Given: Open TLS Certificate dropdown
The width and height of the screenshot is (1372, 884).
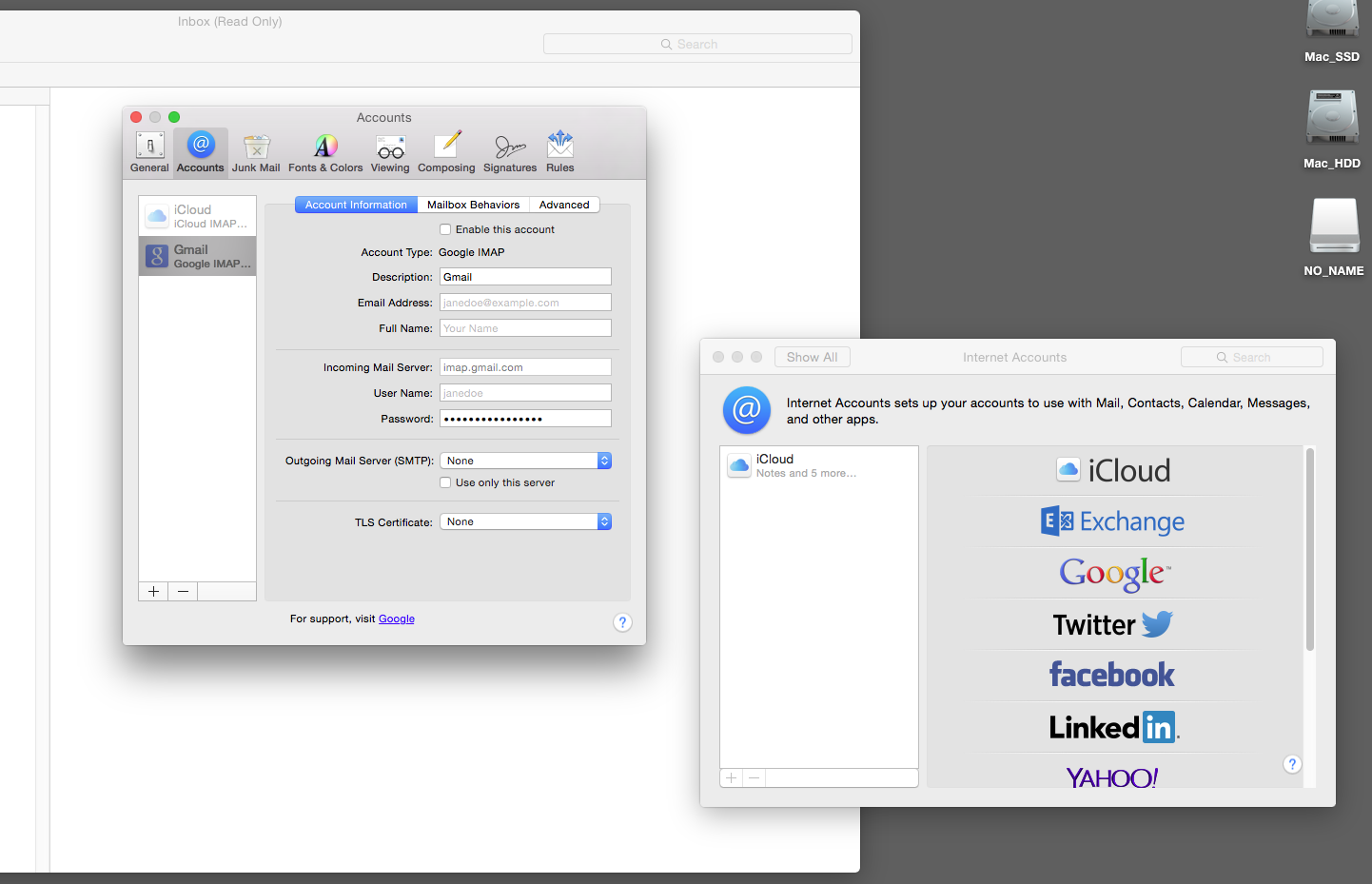Looking at the screenshot, I should [525, 521].
